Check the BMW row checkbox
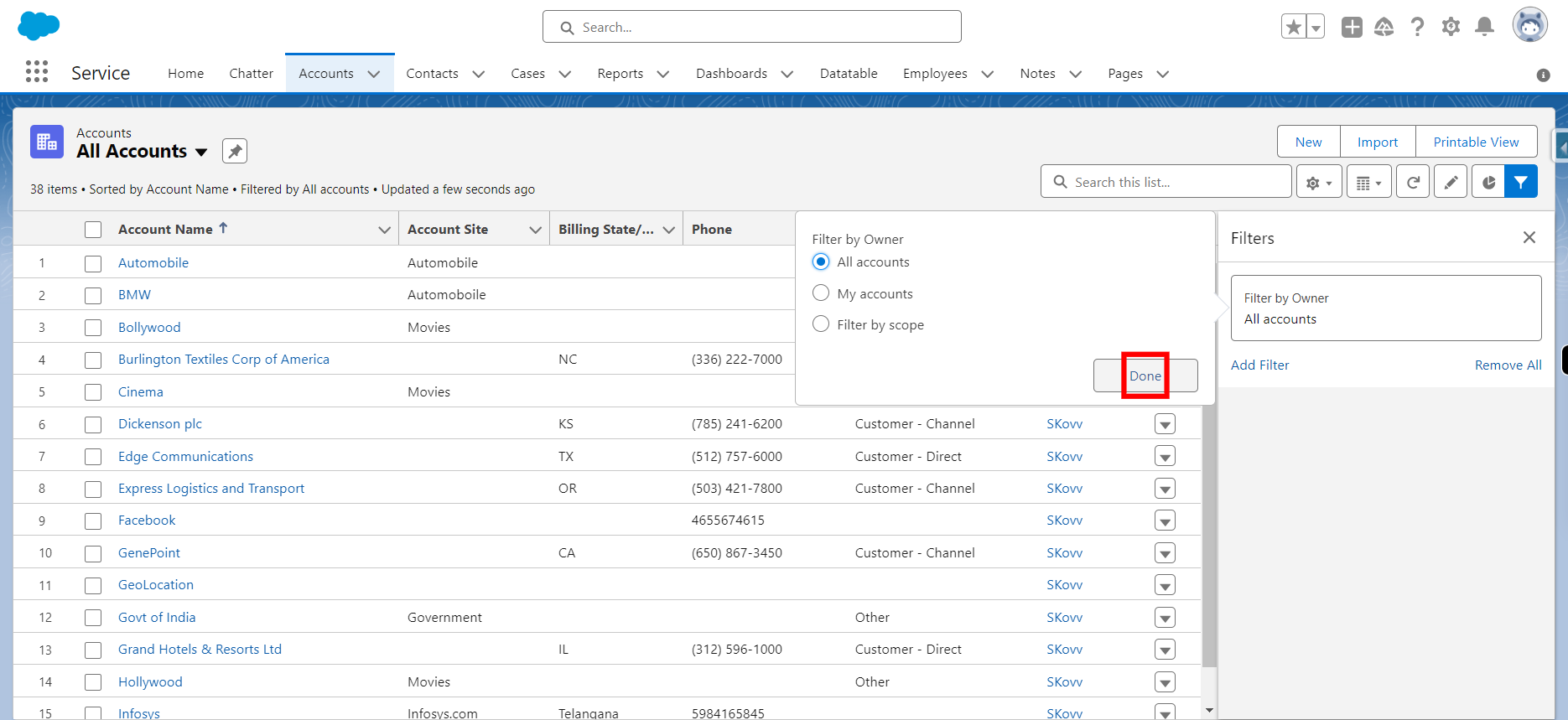This screenshot has width=1568, height=720. 93,295
